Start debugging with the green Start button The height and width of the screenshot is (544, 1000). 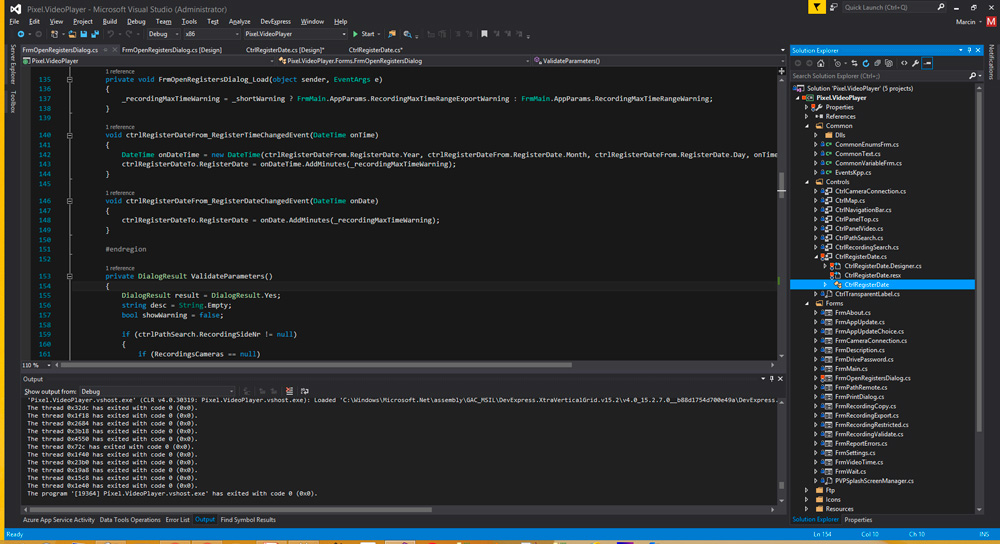click(x=364, y=34)
